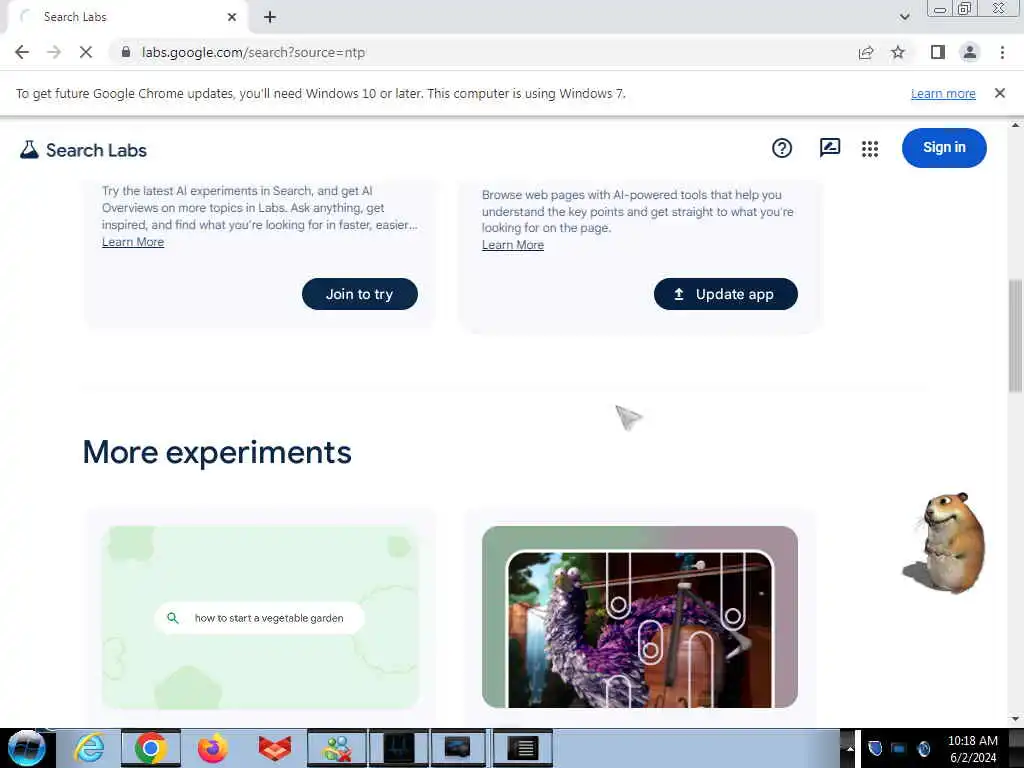Click the network icon in the system tray
Image resolution: width=1024 pixels, height=768 pixels.
point(899,748)
